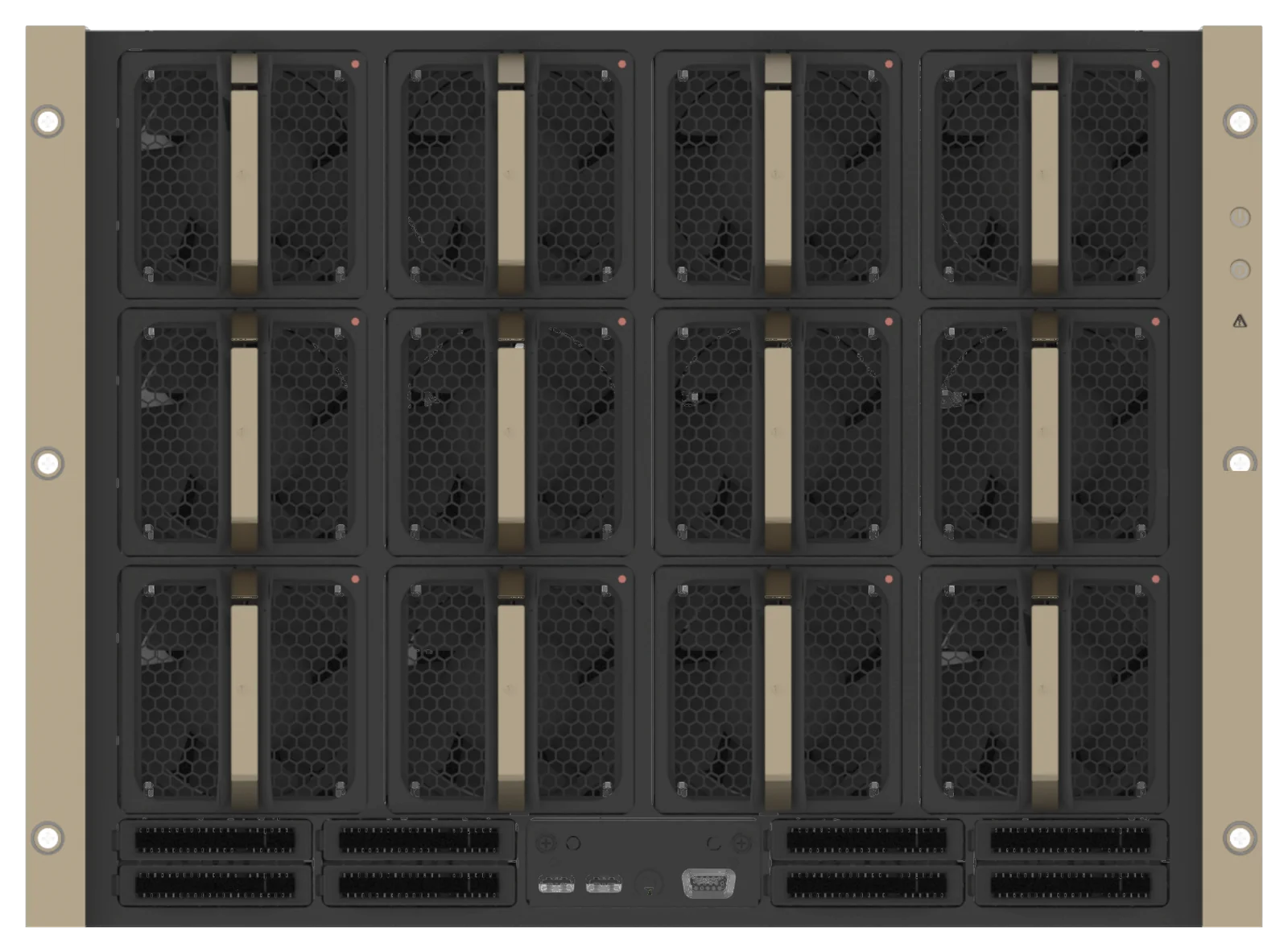Click the small round hole next to left panel screw

point(573,843)
